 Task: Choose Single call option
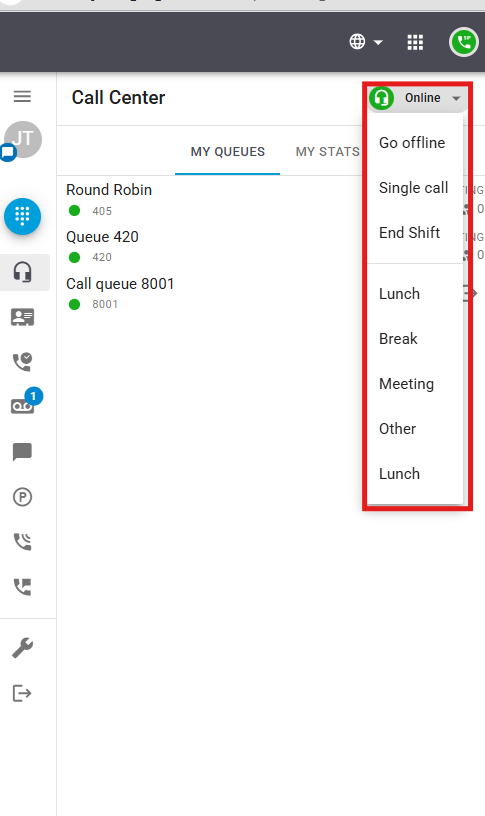click(x=415, y=187)
